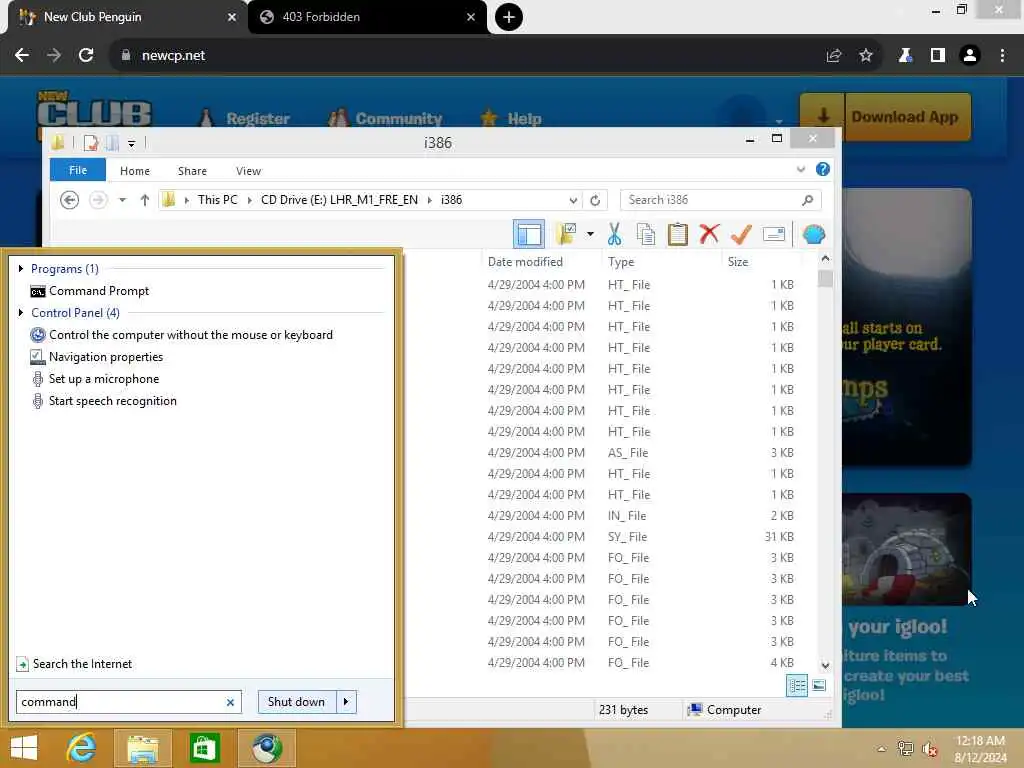Click the muted volume tray icon
This screenshot has height=768, width=1024.
(x=930, y=748)
